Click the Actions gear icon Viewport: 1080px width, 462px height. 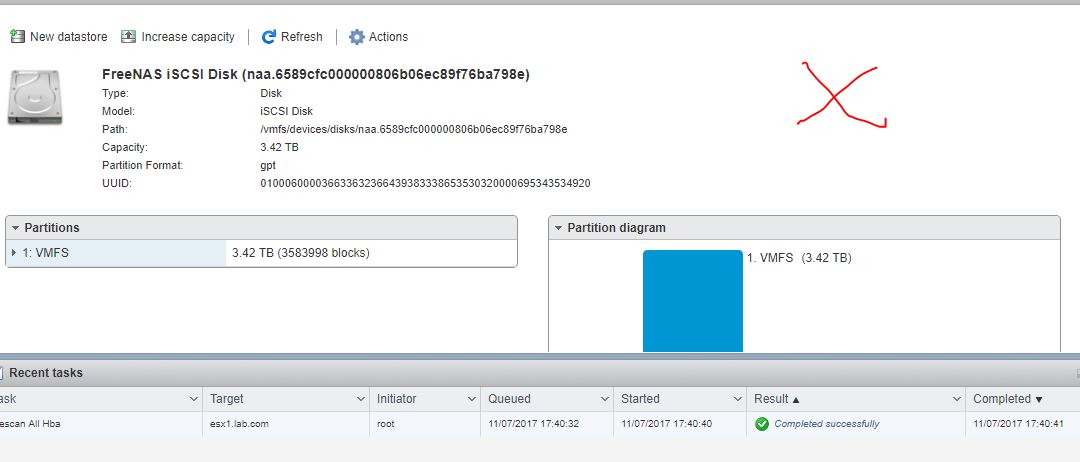point(357,37)
